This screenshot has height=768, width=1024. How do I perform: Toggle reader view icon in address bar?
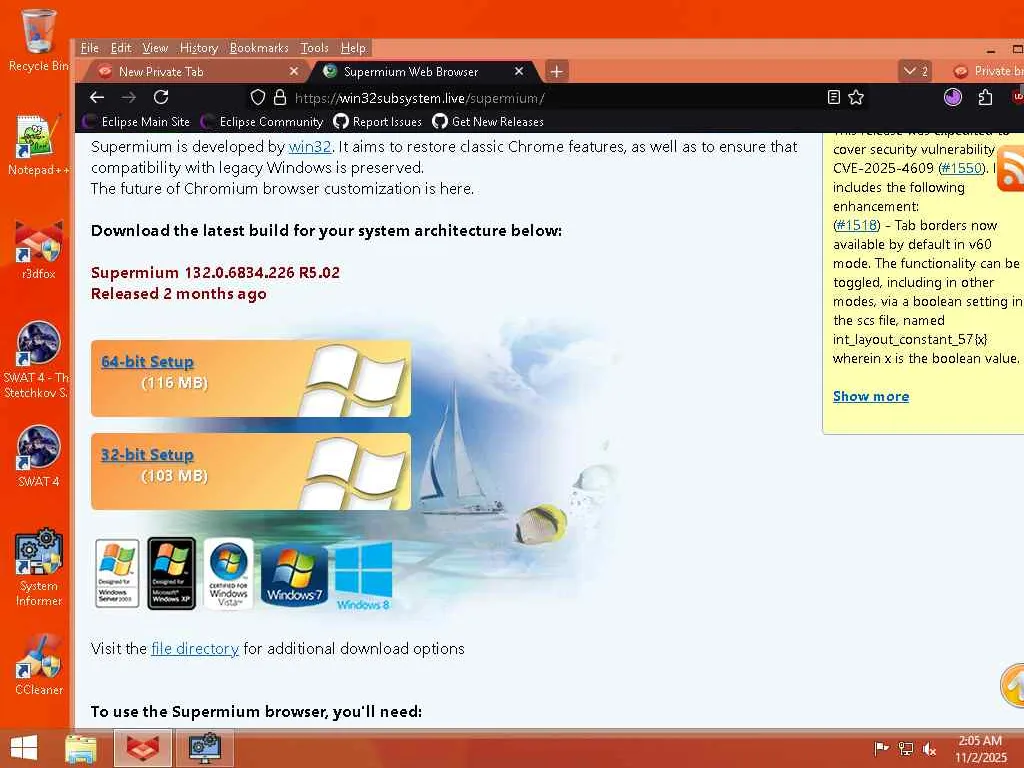click(x=833, y=97)
